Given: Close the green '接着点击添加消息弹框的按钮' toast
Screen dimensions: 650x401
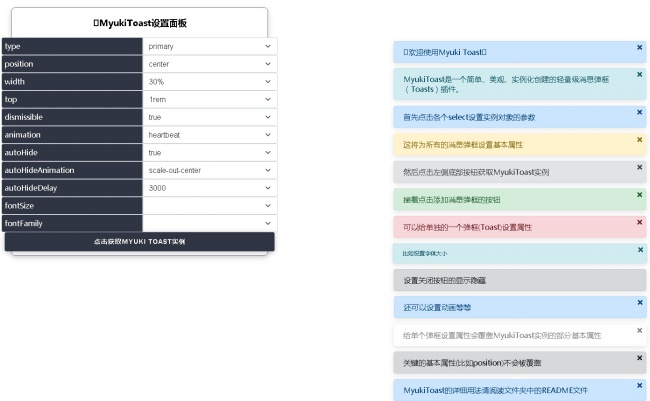Looking at the screenshot, I should pos(639,194).
